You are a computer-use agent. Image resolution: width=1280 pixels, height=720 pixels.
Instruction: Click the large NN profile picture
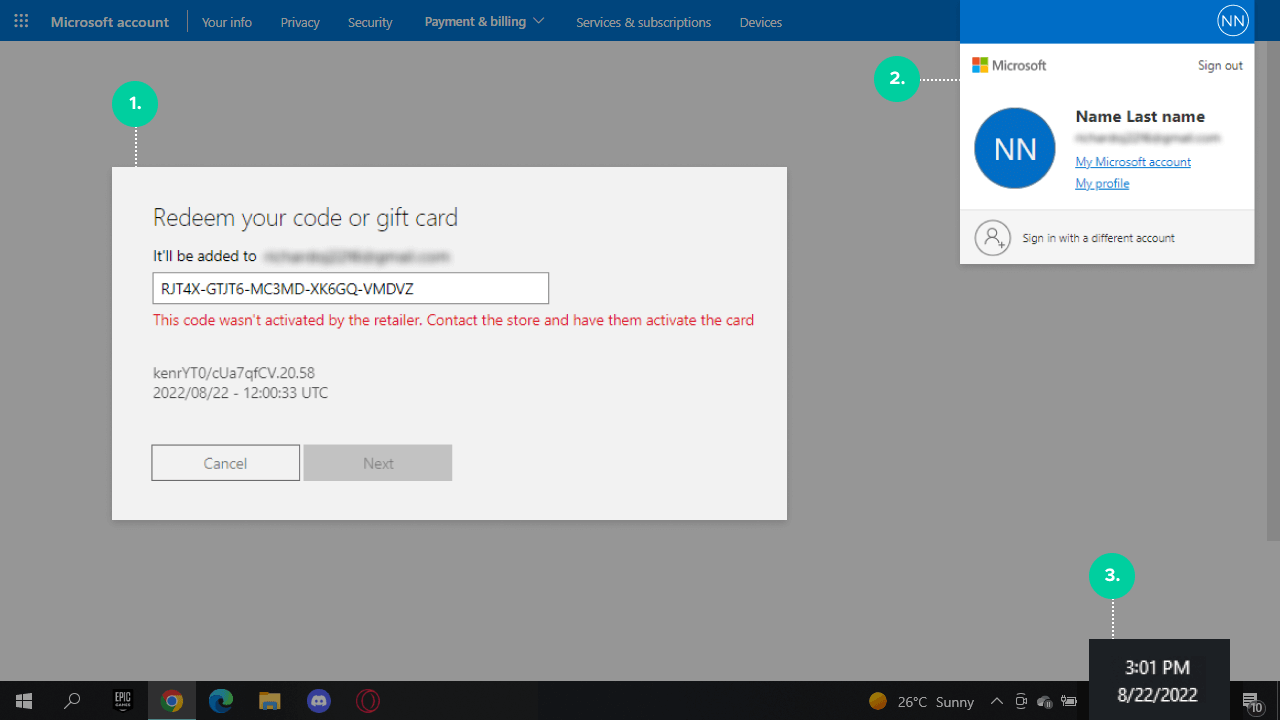1015,148
